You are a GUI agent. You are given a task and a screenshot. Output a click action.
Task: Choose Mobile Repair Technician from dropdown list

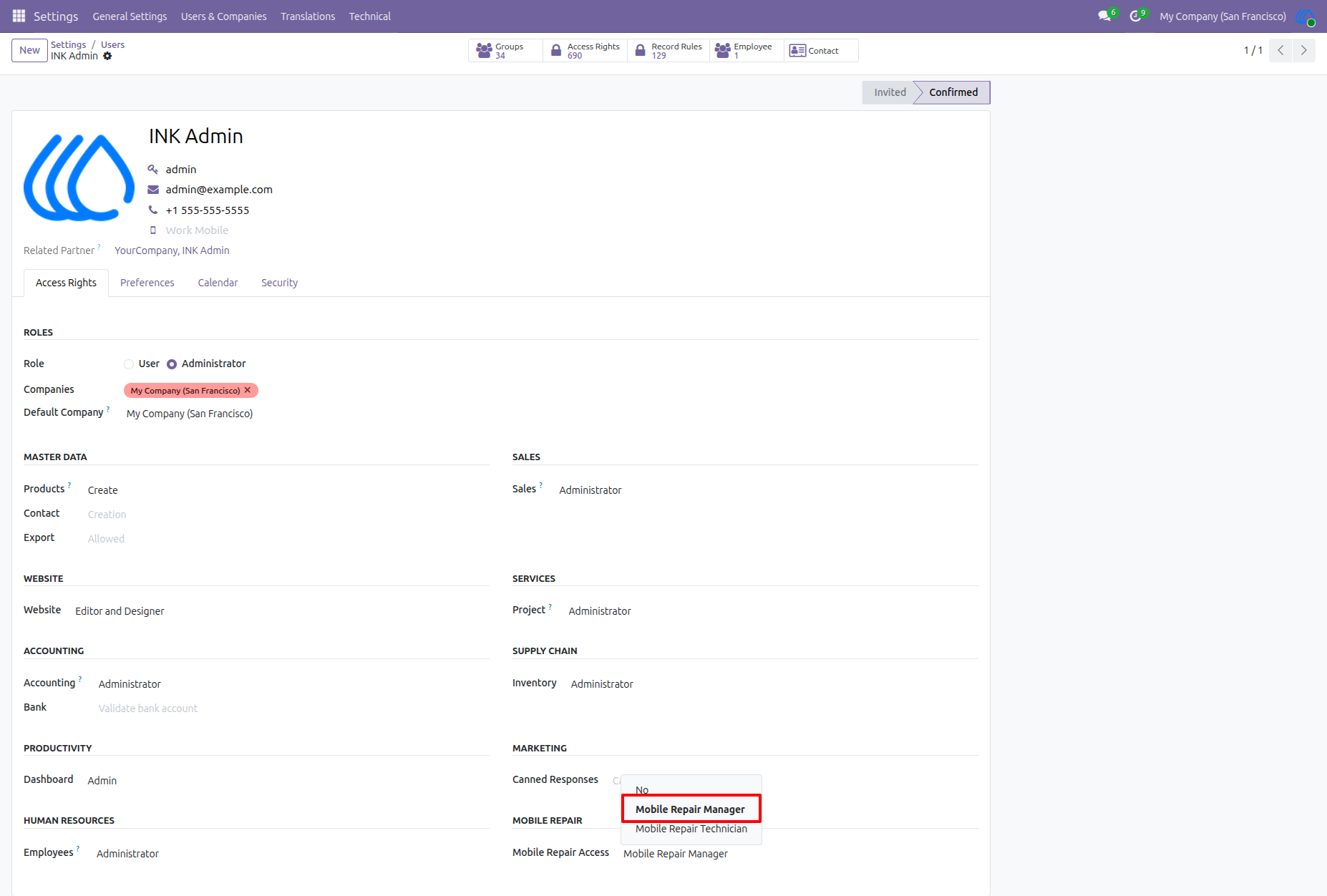tap(691, 829)
